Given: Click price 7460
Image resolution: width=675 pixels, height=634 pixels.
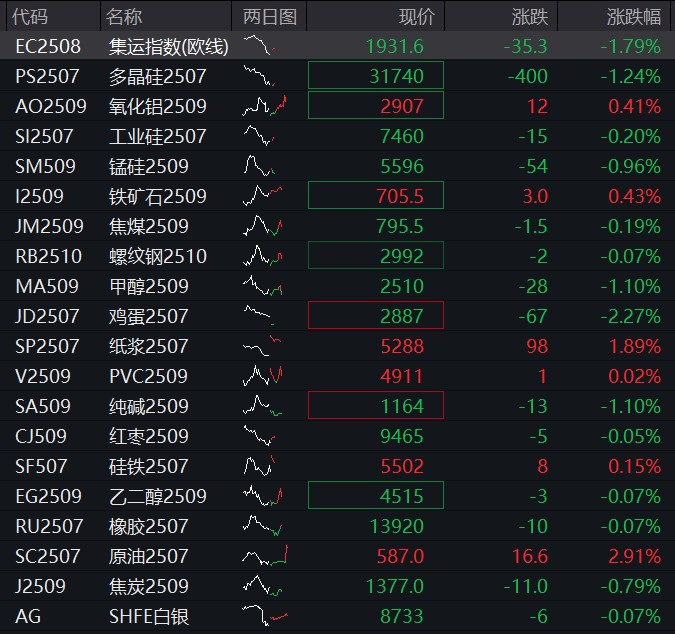Looking at the screenshot, I should (402, 136).
